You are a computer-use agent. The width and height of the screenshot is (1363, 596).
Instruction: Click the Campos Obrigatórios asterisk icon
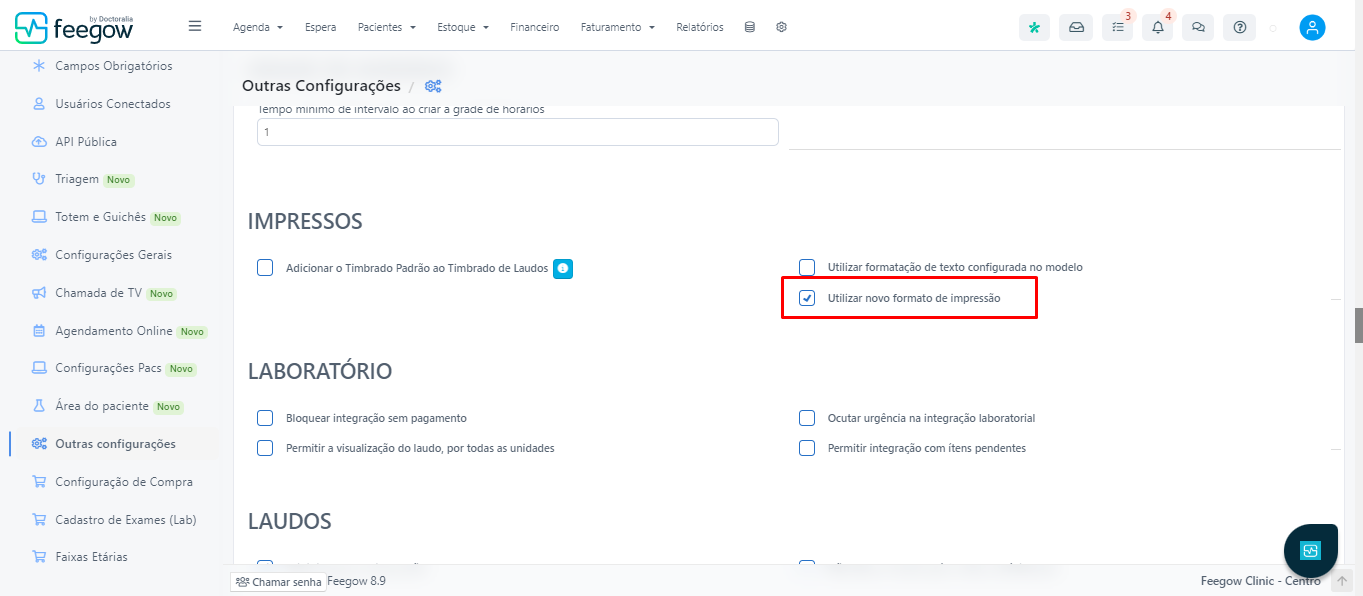click(39, 66)
